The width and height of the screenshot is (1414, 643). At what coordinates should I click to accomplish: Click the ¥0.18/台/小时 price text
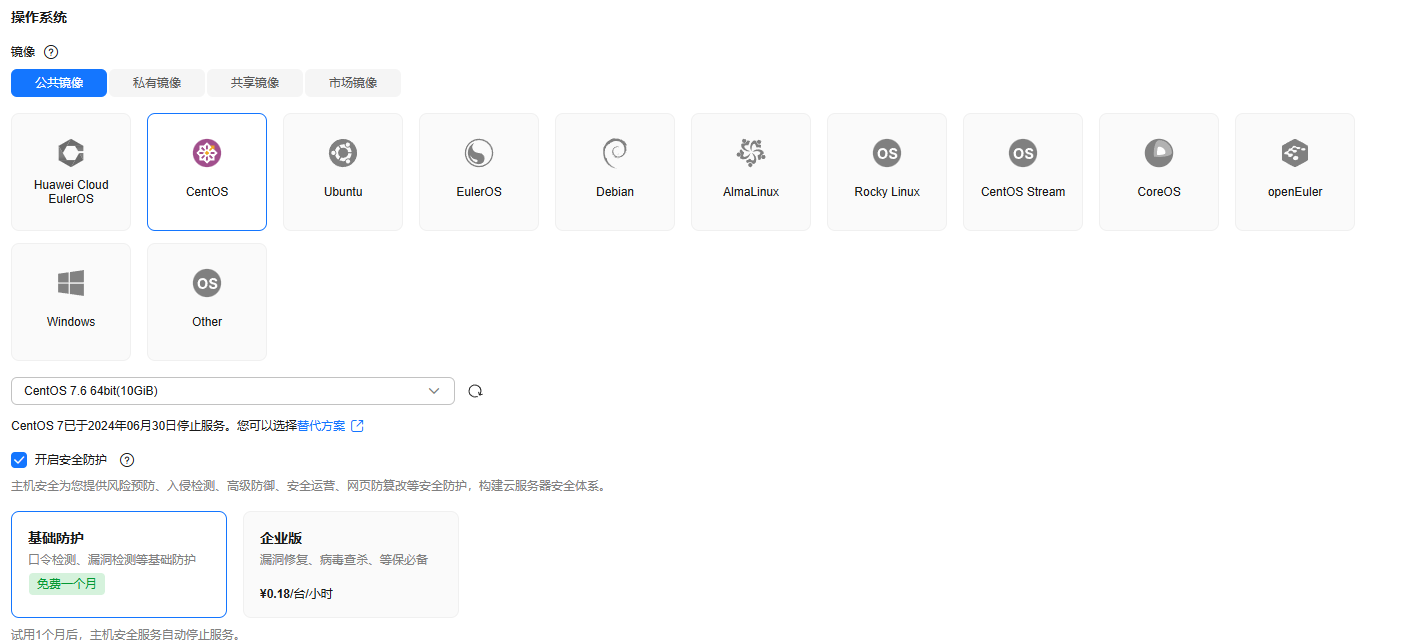[x=296, y=594]
